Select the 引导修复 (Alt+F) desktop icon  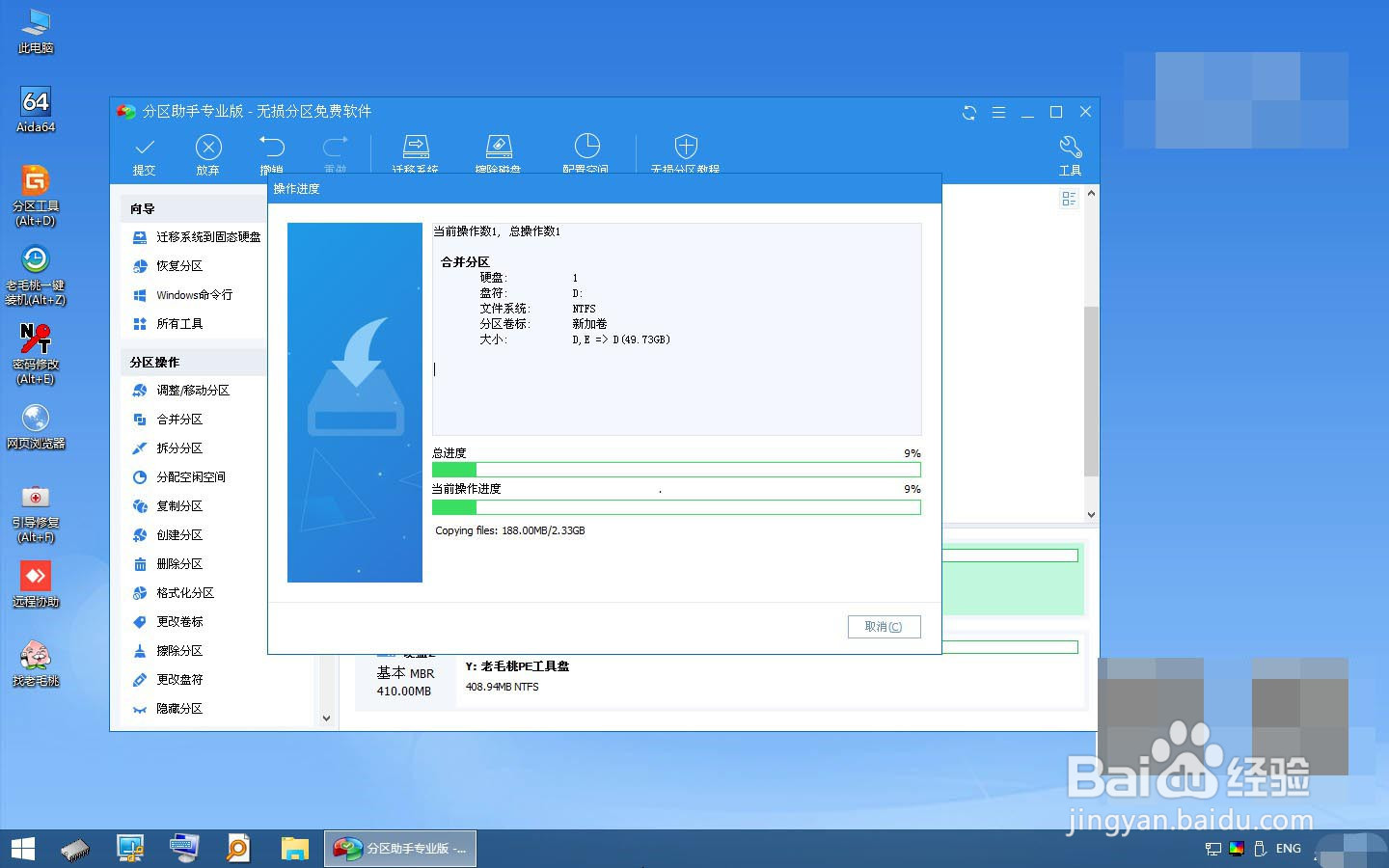click(x=36, y=513)
